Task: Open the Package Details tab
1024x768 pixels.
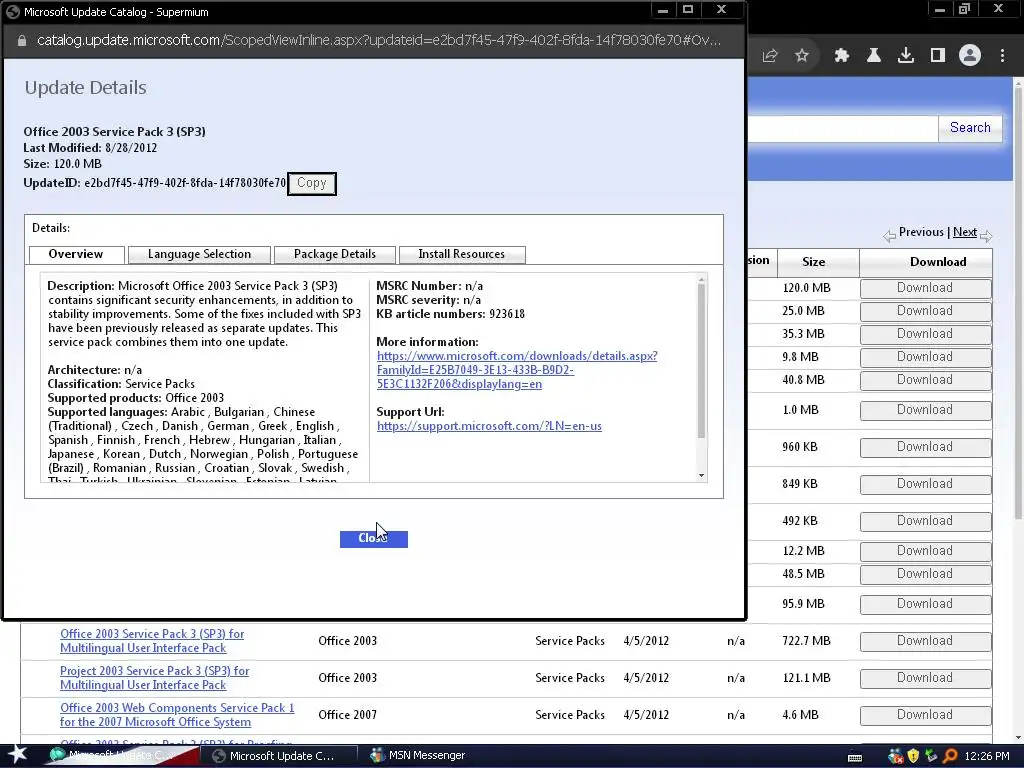Action: pyautogui.click(x=334, y=254)
